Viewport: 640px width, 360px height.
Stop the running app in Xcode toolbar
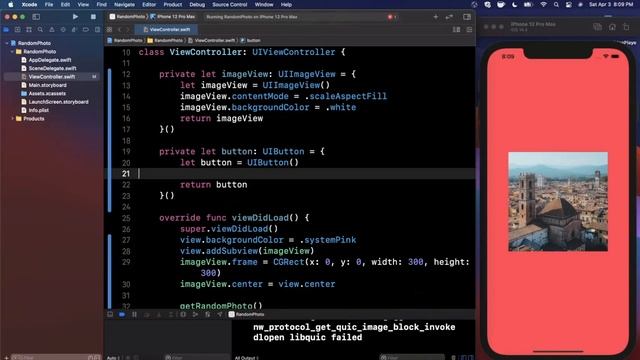coord(93,17)
